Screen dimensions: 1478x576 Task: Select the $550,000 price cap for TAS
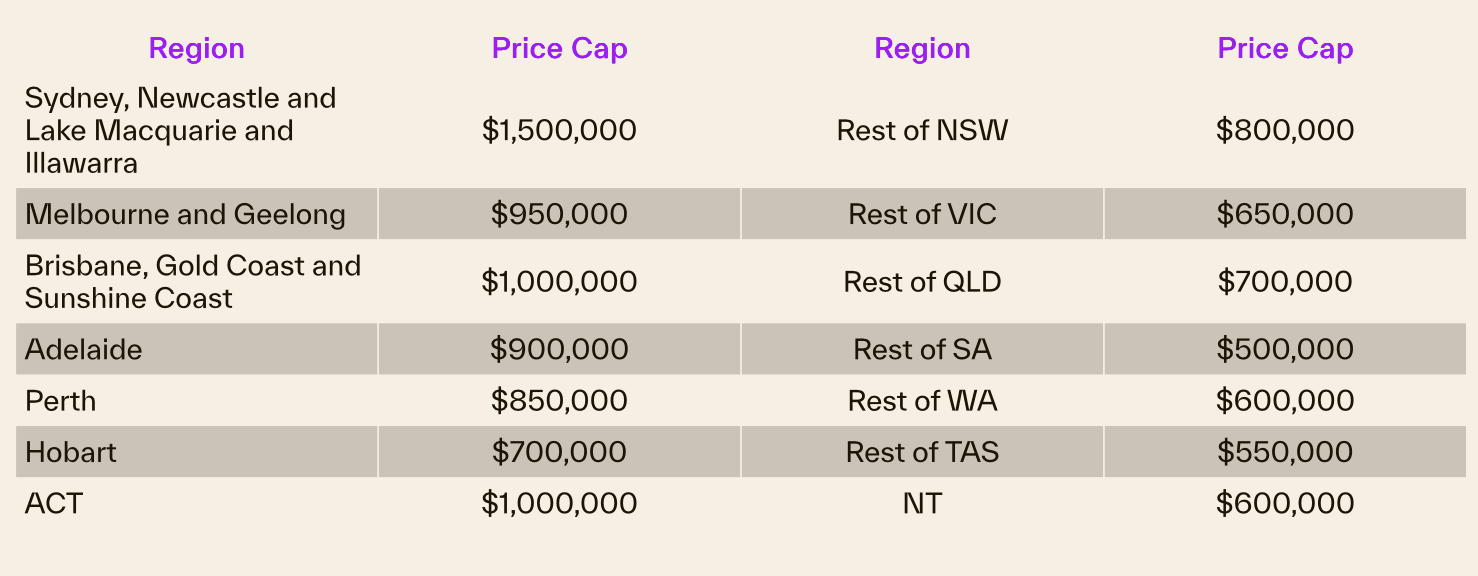[1285, 452]
